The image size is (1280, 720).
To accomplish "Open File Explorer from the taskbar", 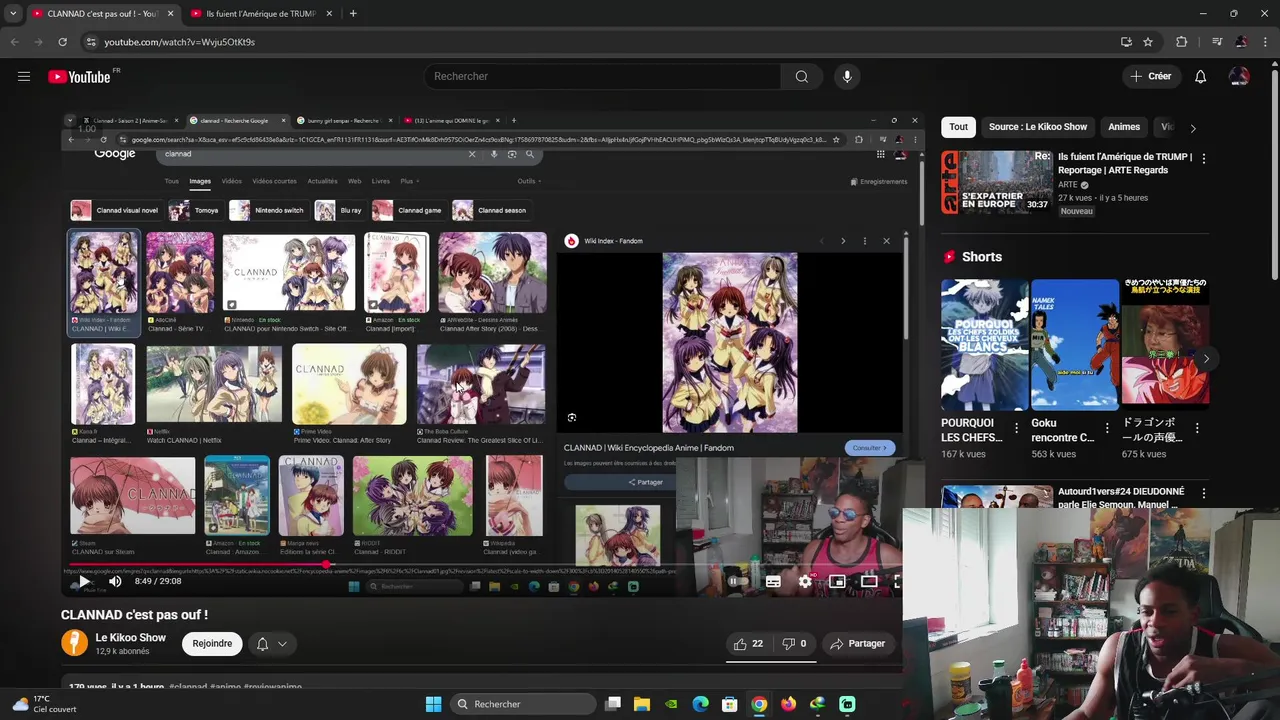I will click(642, 704).
